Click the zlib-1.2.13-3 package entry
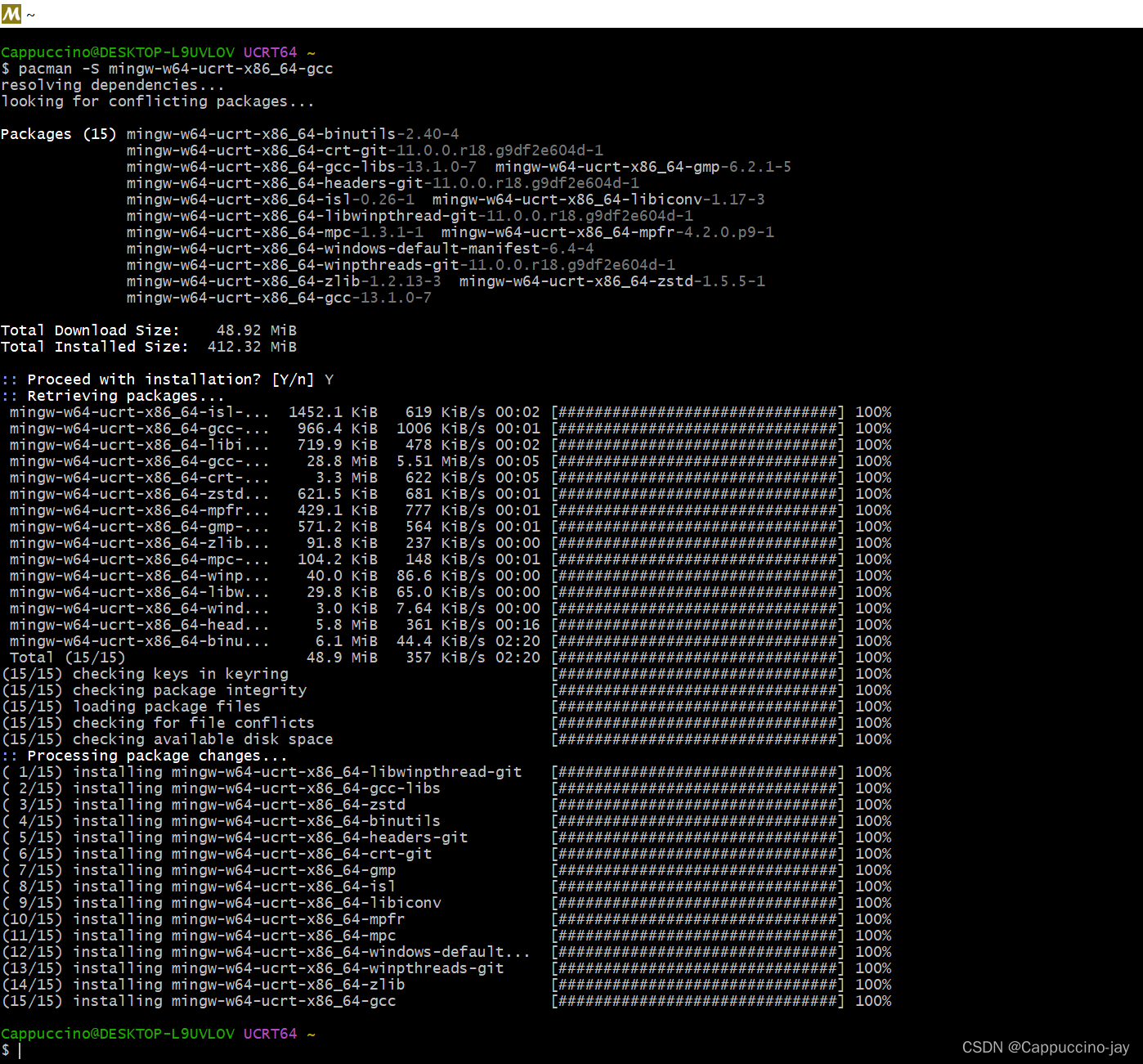Image resolution: width=1143 pixels, height=1064 pixels. 284,281
